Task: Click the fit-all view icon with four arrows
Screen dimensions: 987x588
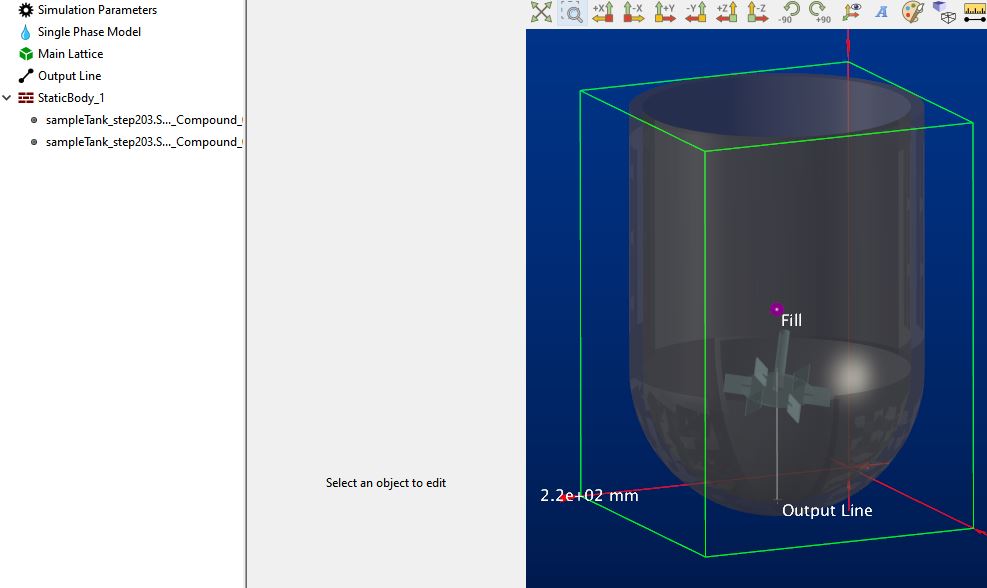Action: 541,11
